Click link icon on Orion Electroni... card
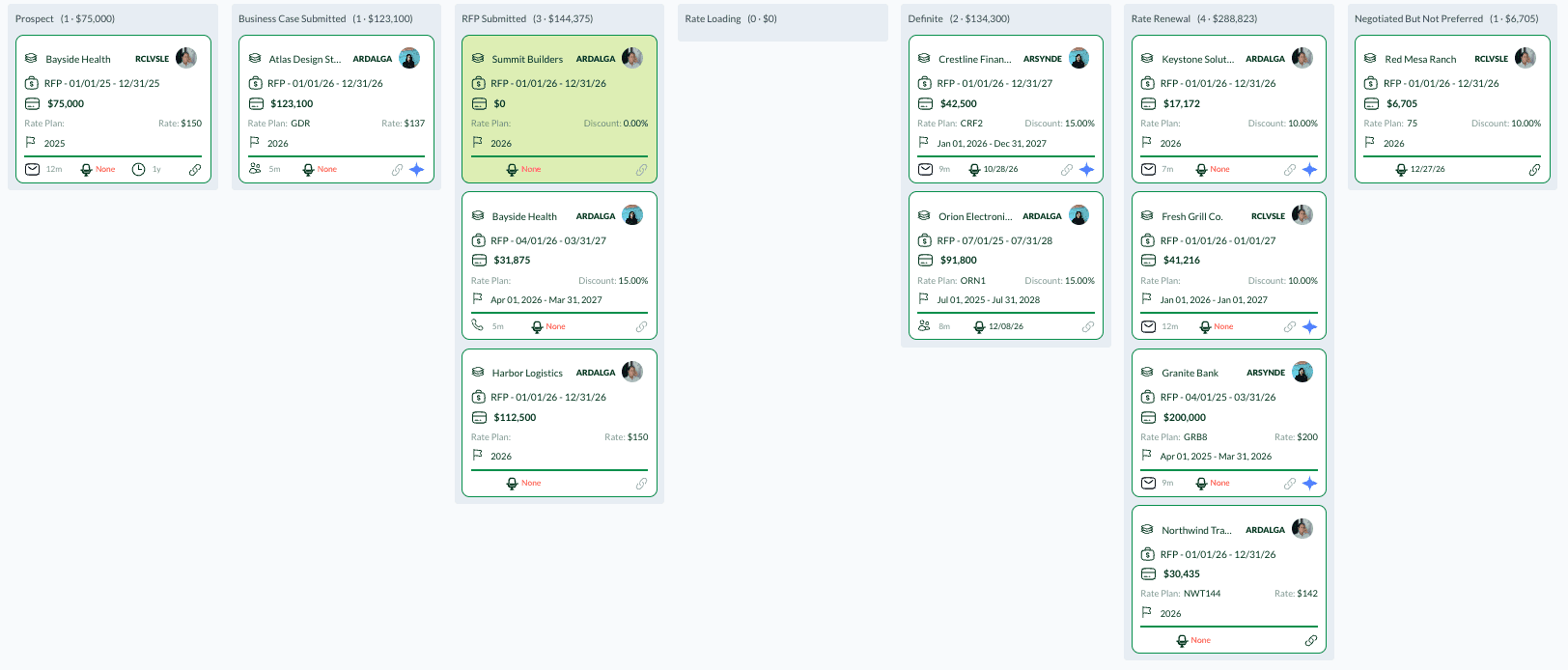 tap(1088, 326)
